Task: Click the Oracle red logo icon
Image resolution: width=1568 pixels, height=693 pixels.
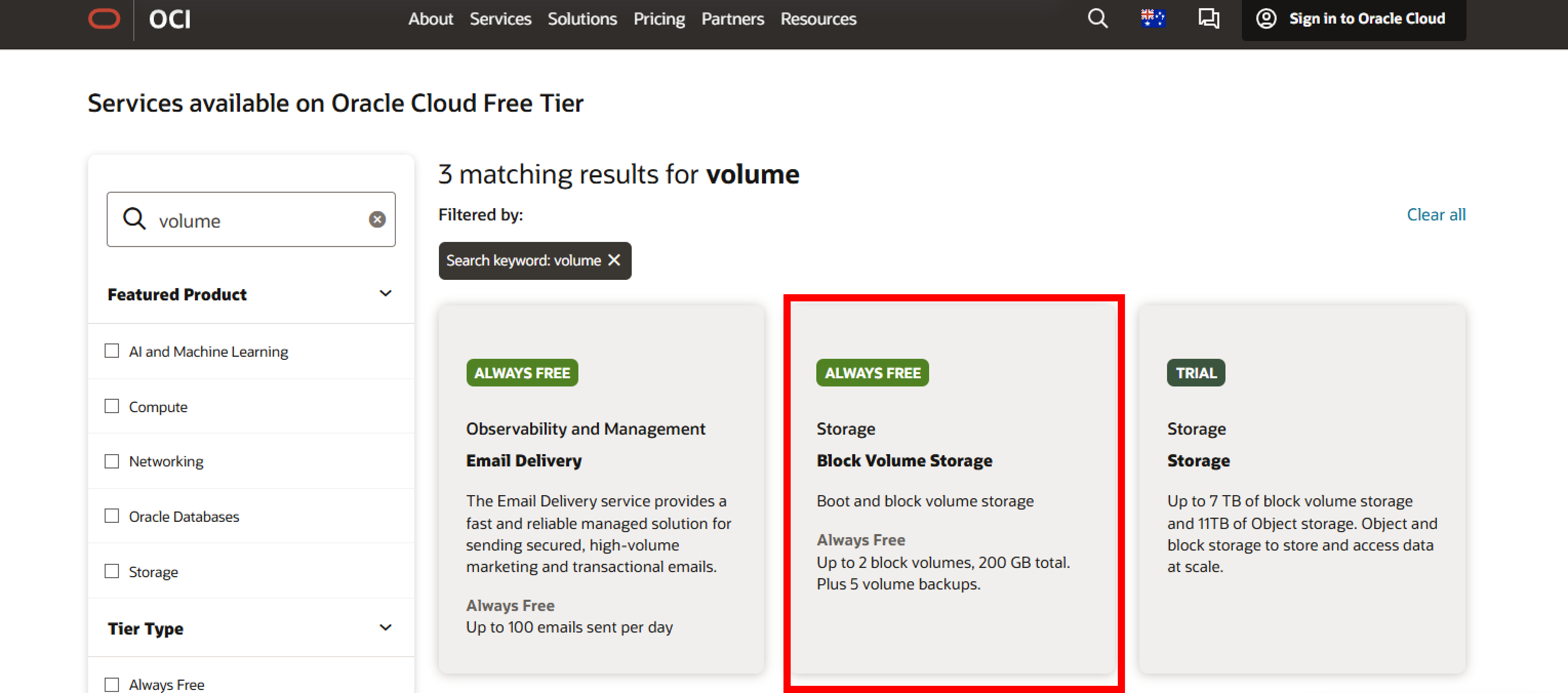Action: click(x=104, y=19)
